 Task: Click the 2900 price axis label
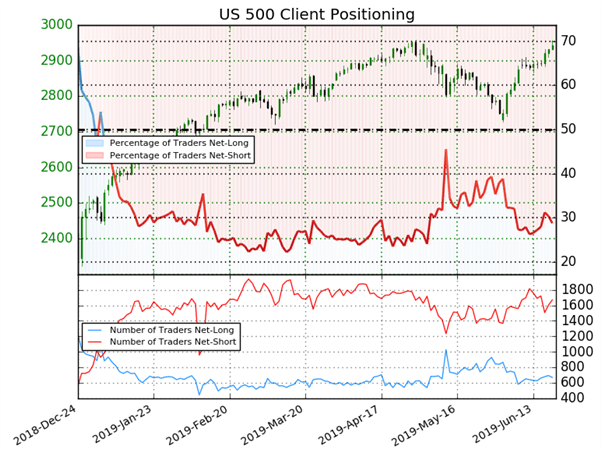tap(57, 60)
